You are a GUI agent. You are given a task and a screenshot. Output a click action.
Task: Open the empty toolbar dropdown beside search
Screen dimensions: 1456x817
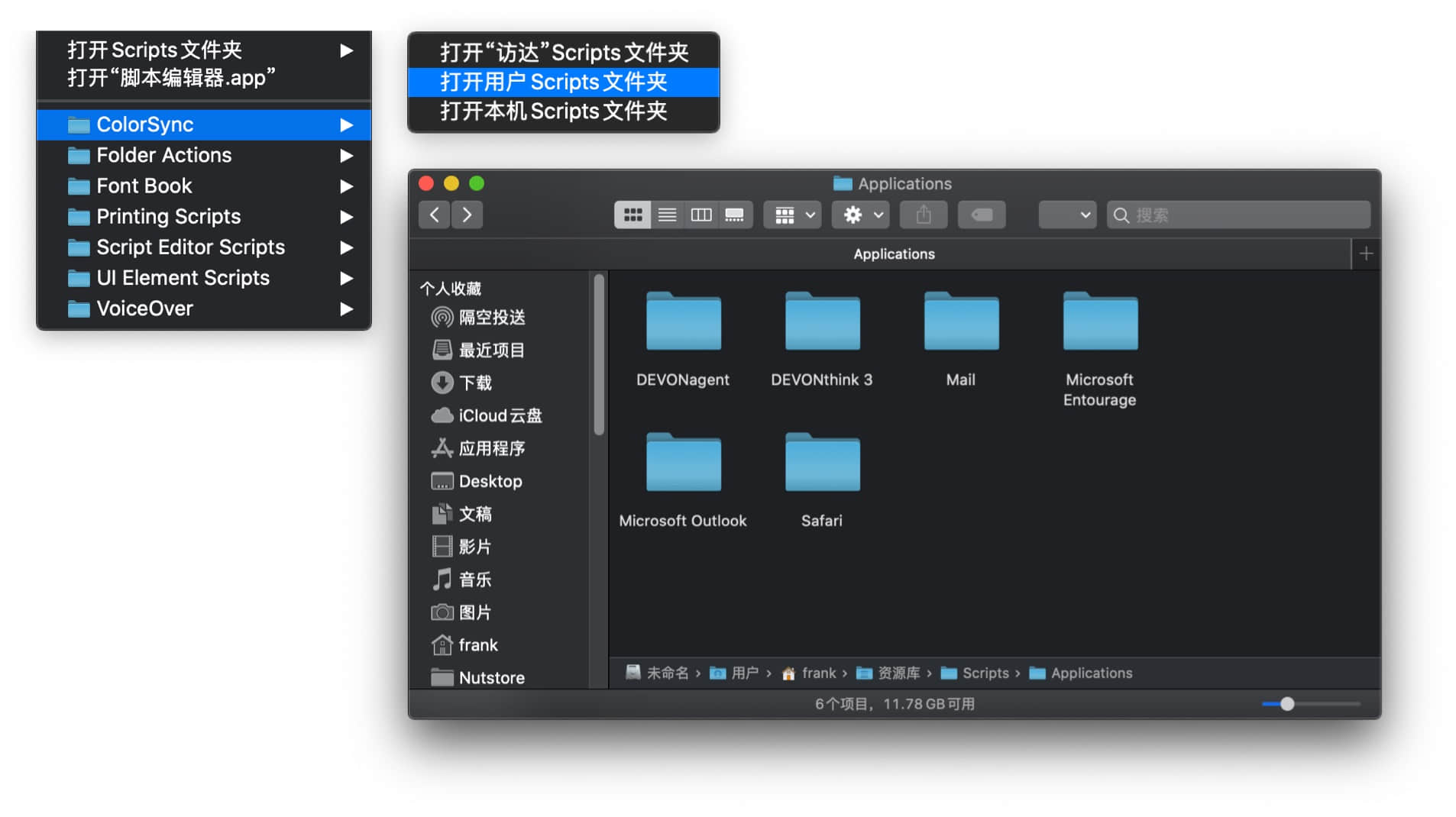pos(1067,215)
